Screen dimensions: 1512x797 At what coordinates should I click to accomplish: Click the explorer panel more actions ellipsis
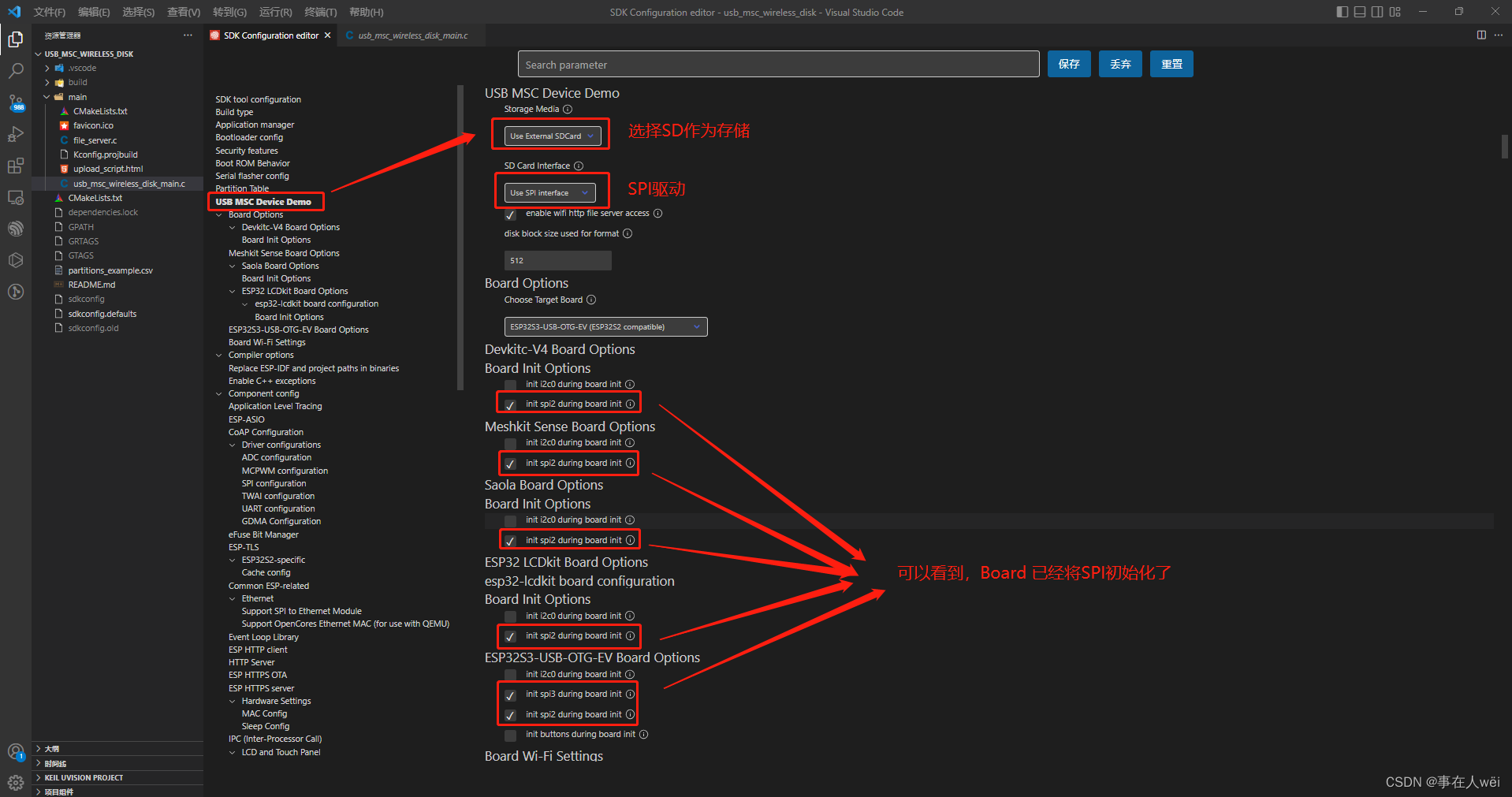click(x=188, y=35)
